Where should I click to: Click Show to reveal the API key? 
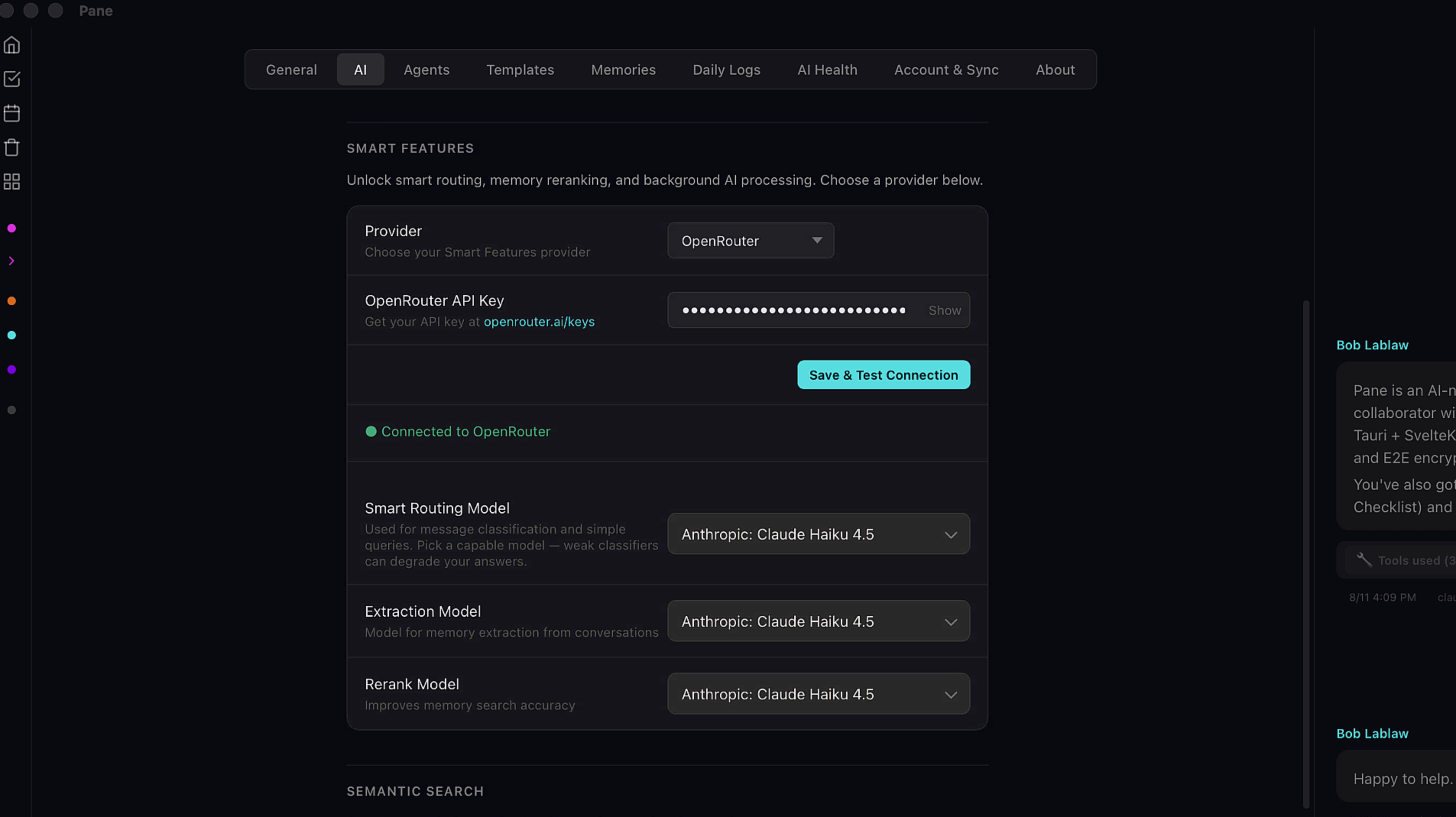pyautogui.click(x=944, y=310)
